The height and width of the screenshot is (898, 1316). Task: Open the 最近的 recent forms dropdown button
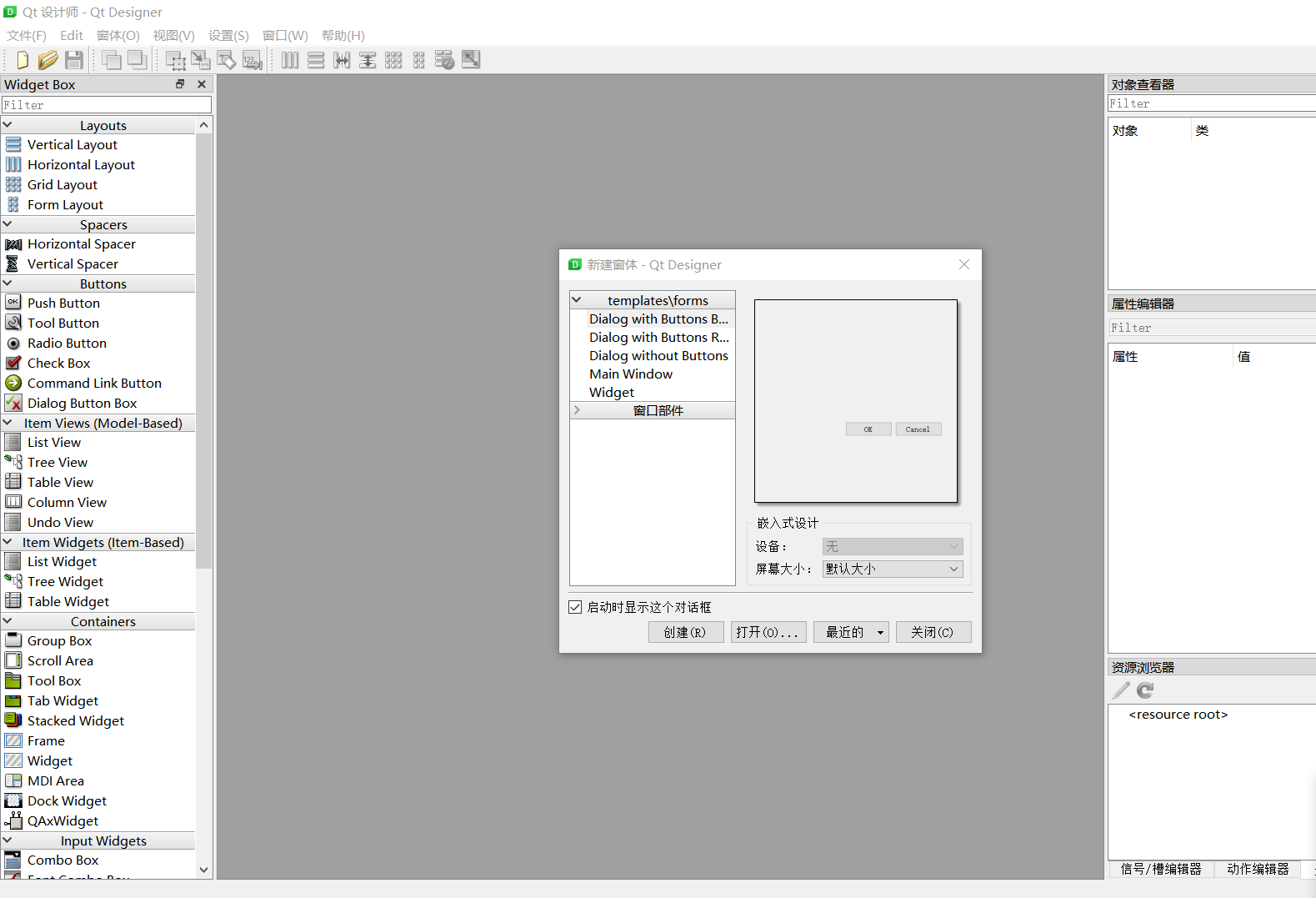click(x=851, y=632)
